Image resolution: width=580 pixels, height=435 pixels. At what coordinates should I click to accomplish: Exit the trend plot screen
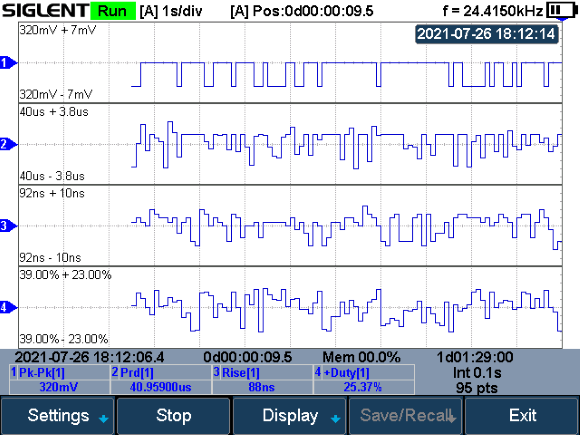coord(522,416)
